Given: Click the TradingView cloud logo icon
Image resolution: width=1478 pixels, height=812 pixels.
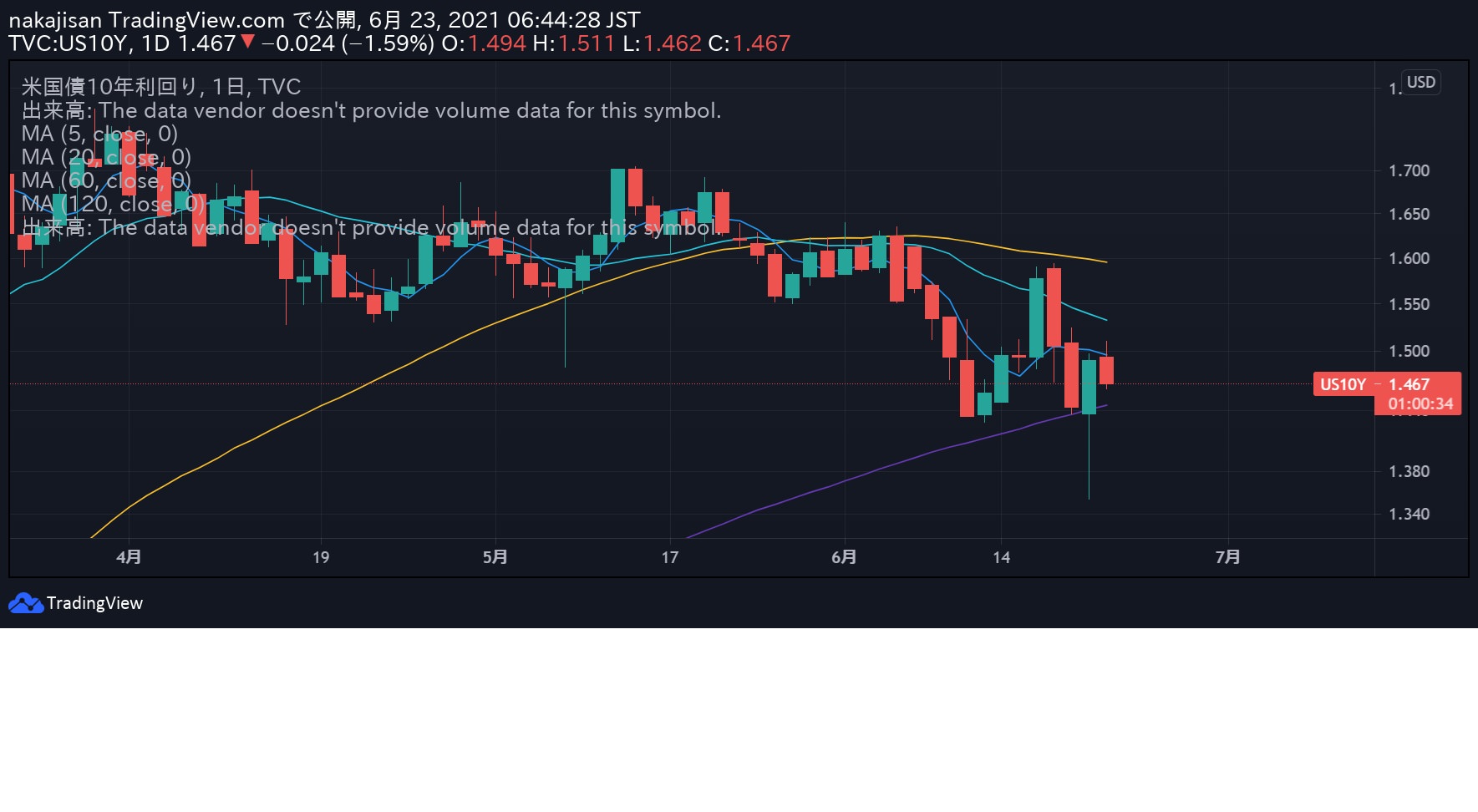Looking at the screenshot, I should pos(25,603).
